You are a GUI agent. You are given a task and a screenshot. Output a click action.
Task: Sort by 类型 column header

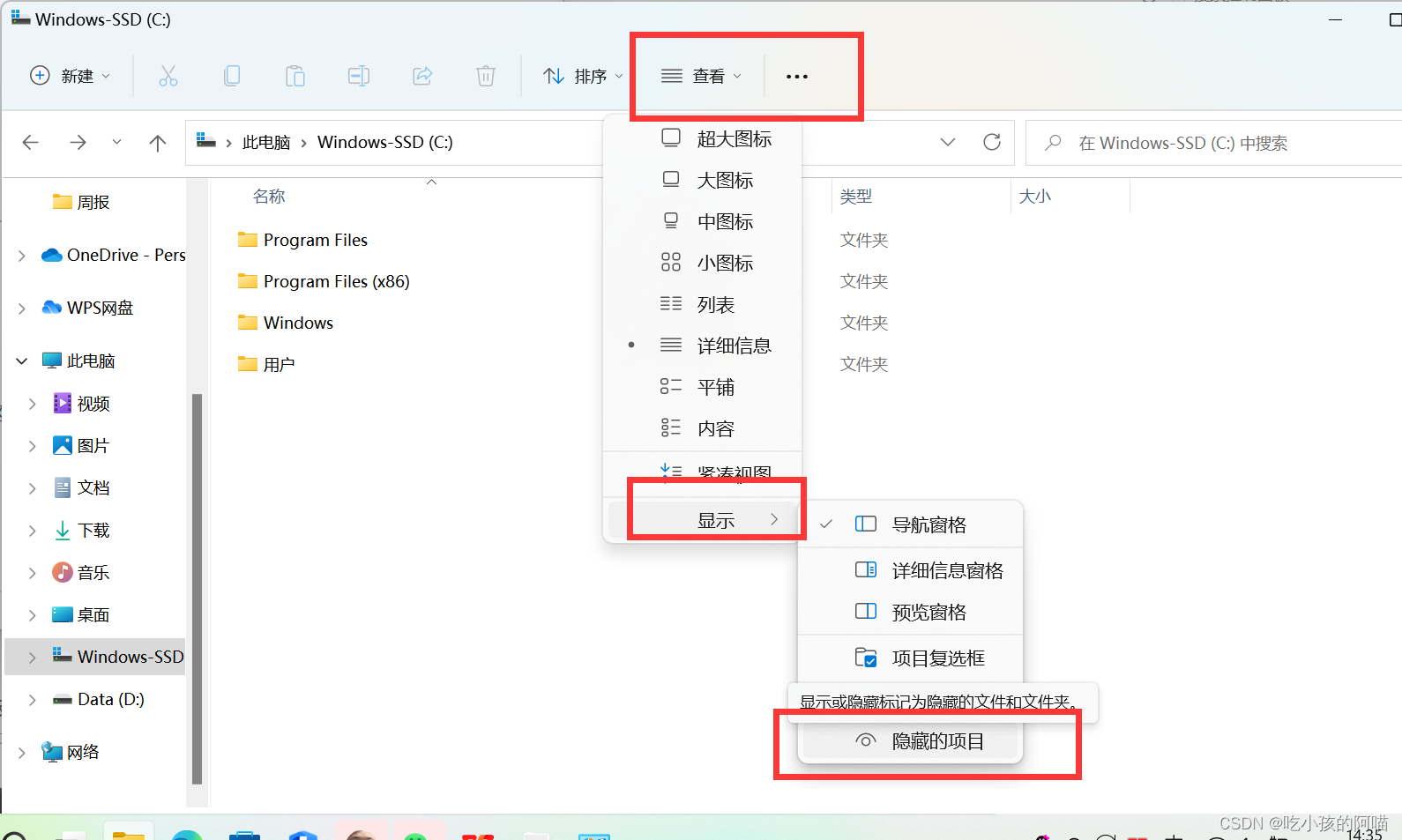pos(855,197)
